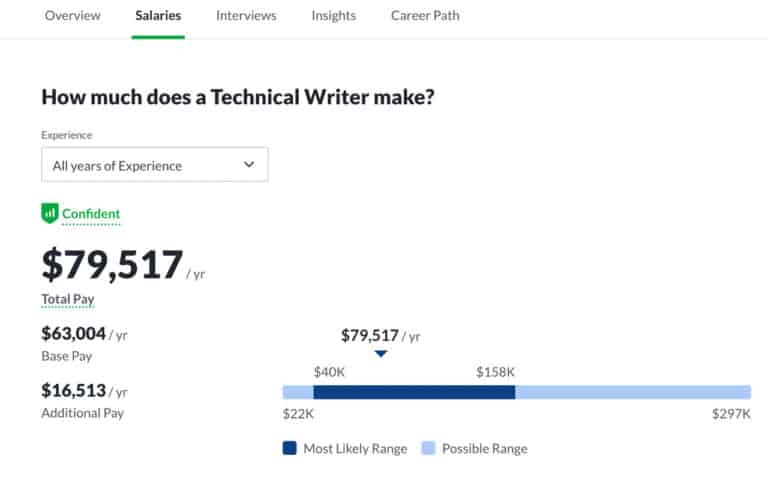The width and height of the screenshot is (768, 480).
Task: Click the chevron in the Experience dropdown
Action: [x=249, y=165]
